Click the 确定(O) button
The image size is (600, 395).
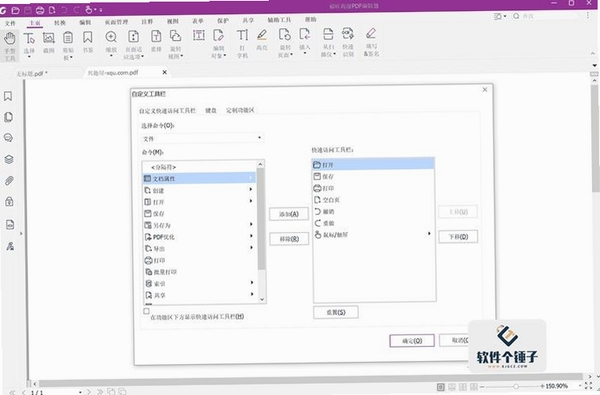coord(412,341)
